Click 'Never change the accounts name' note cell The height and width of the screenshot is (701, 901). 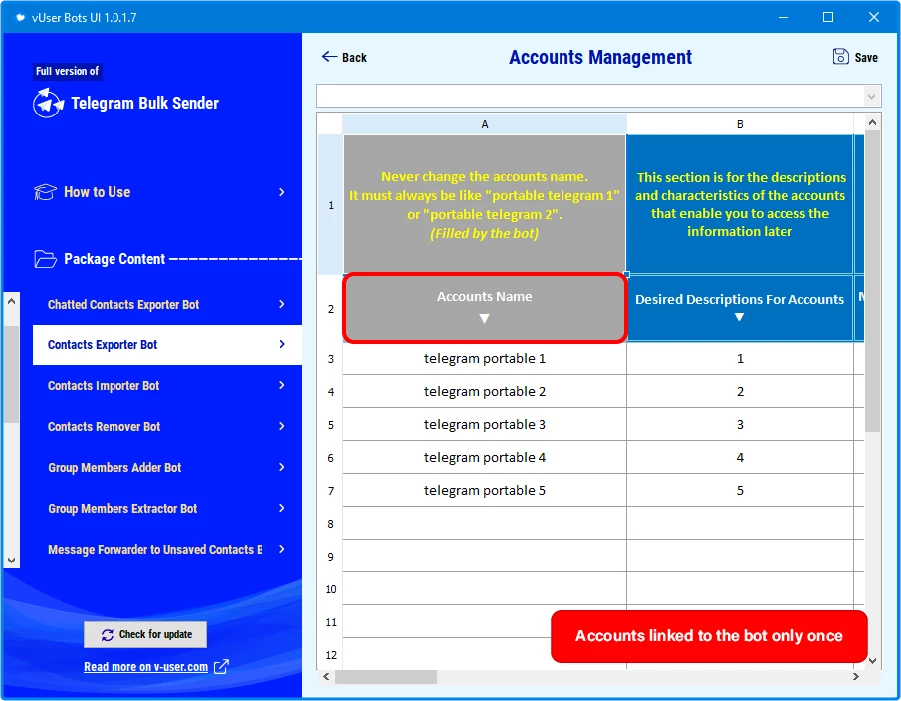[484, 205]
